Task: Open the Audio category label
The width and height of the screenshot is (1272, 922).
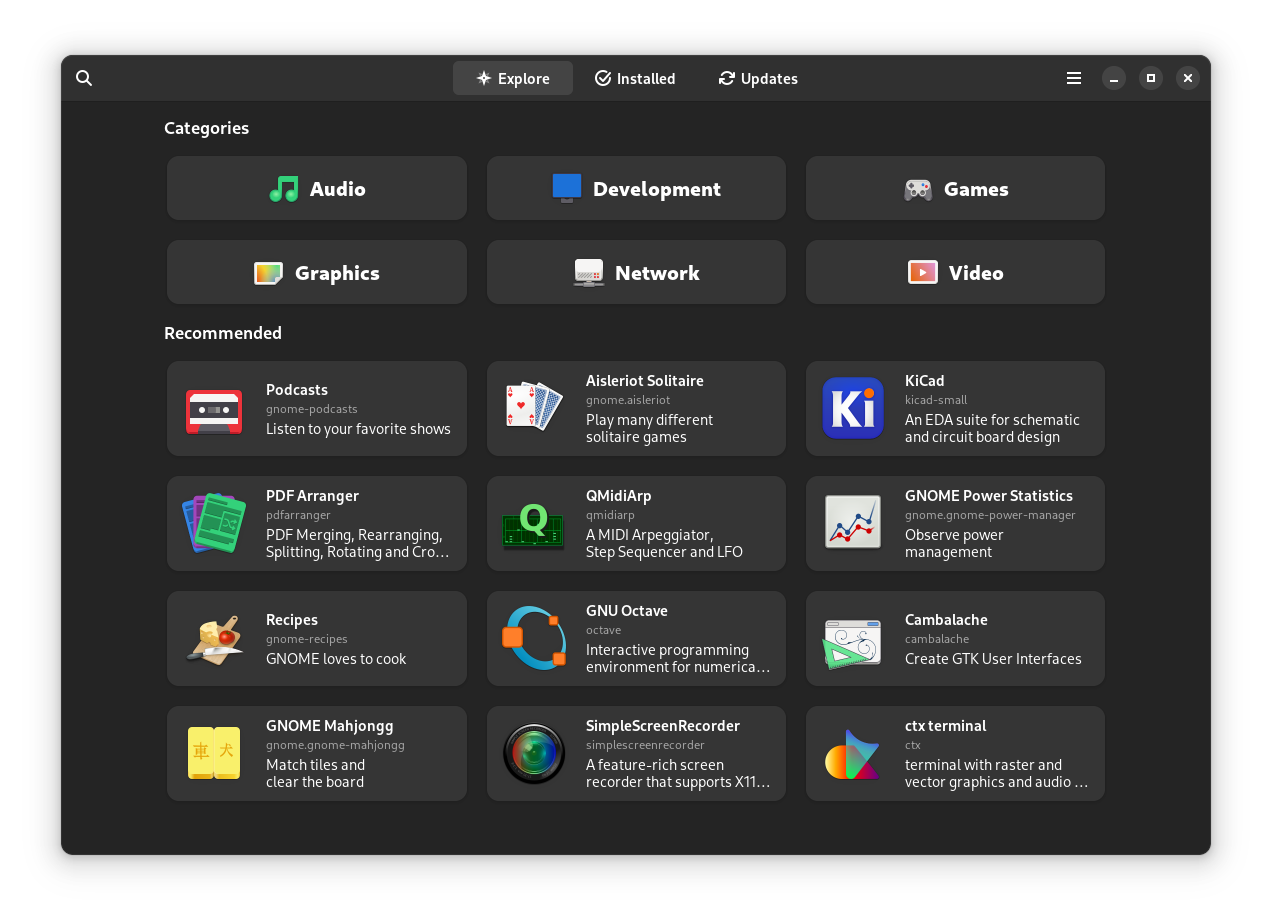Action: pyautogui.click(x=337, y=189)
